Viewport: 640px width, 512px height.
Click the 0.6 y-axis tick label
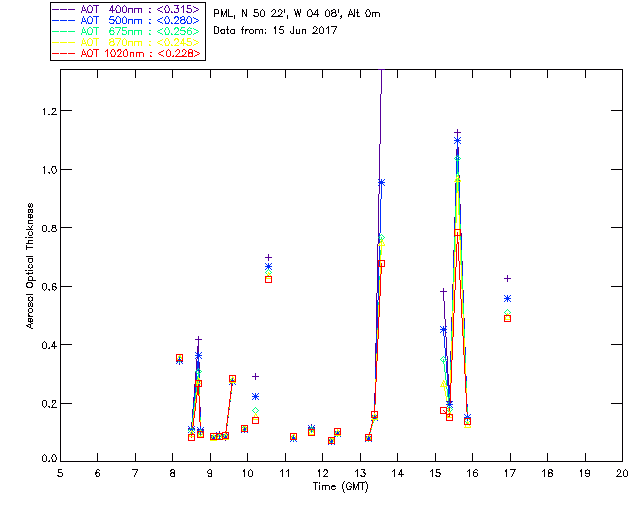pos(49,287)
